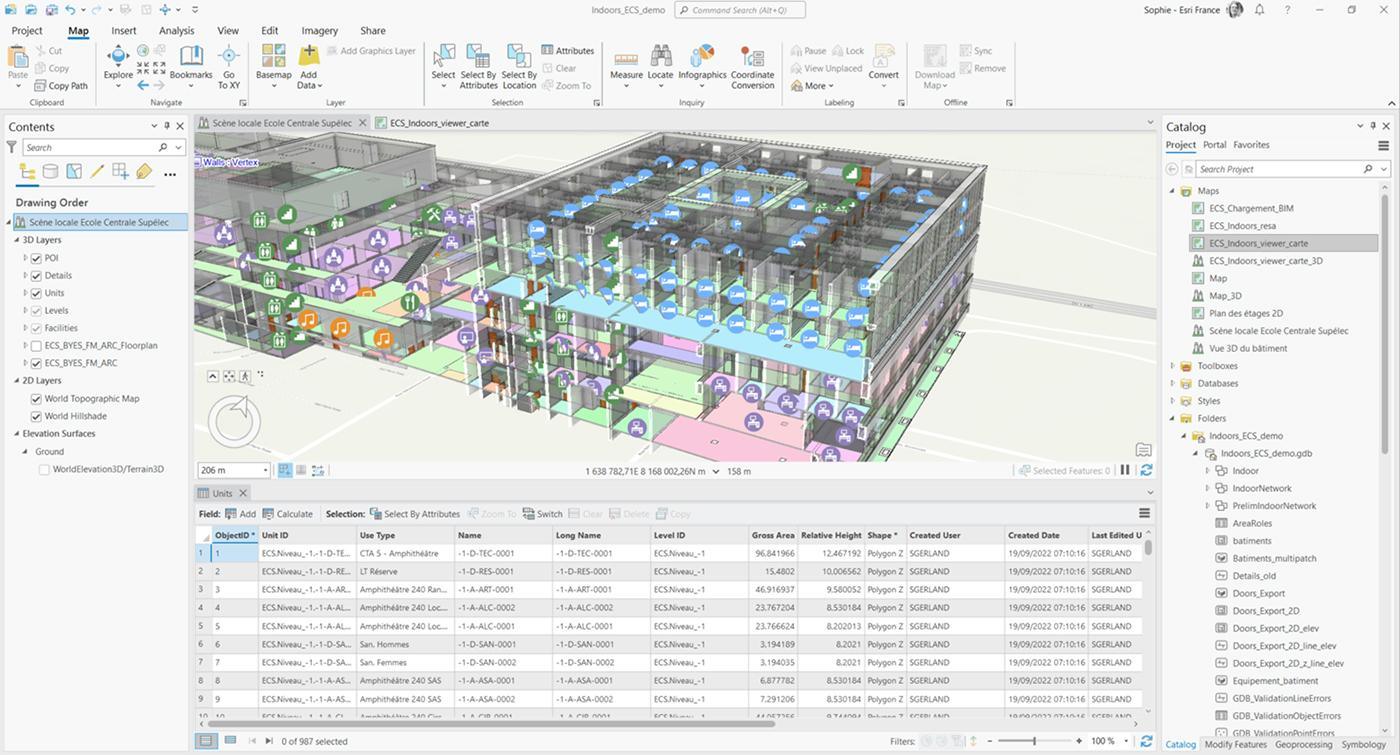Click the Add Data icon

(x=309, y=57)
